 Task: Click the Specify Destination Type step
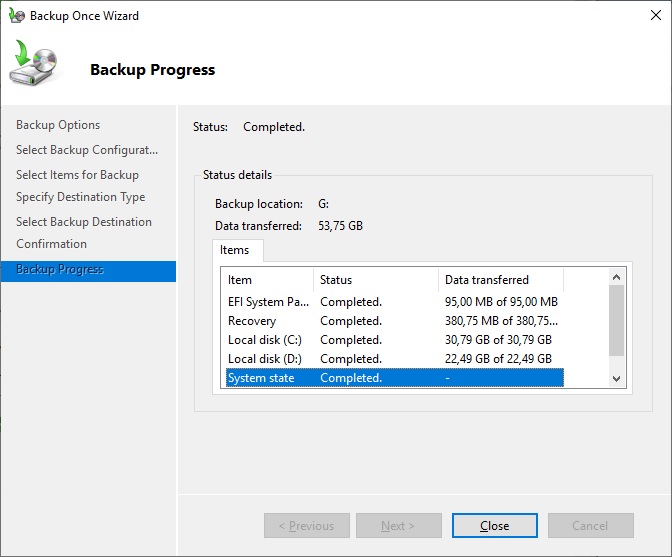[80, 197]
